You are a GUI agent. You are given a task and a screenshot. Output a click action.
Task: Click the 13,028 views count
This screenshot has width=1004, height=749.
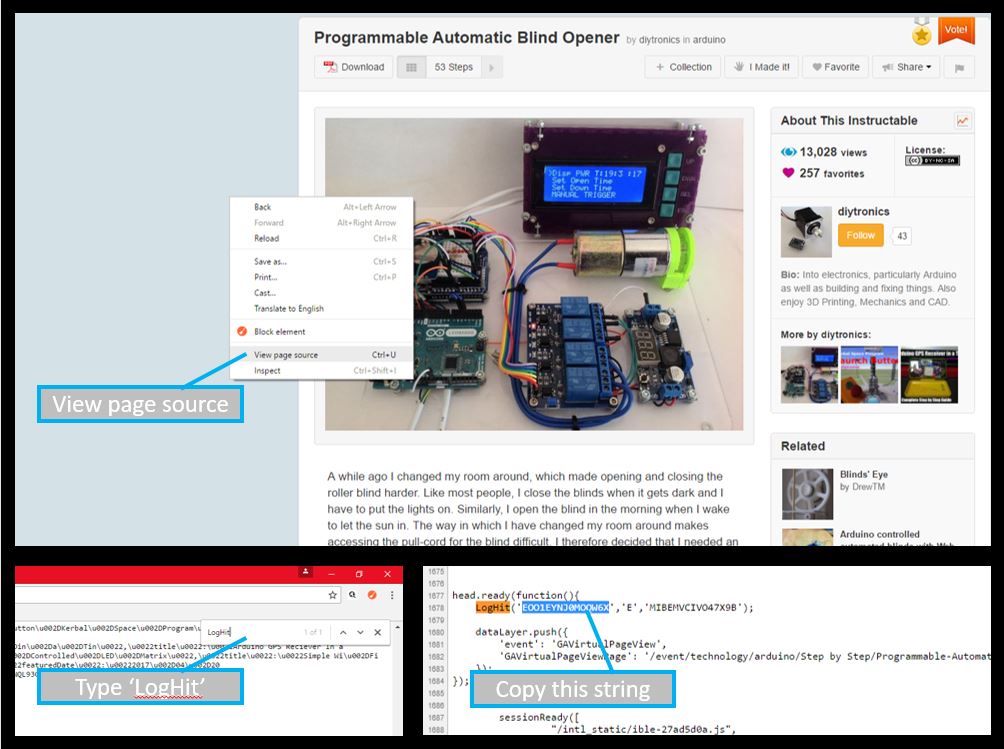833,152
